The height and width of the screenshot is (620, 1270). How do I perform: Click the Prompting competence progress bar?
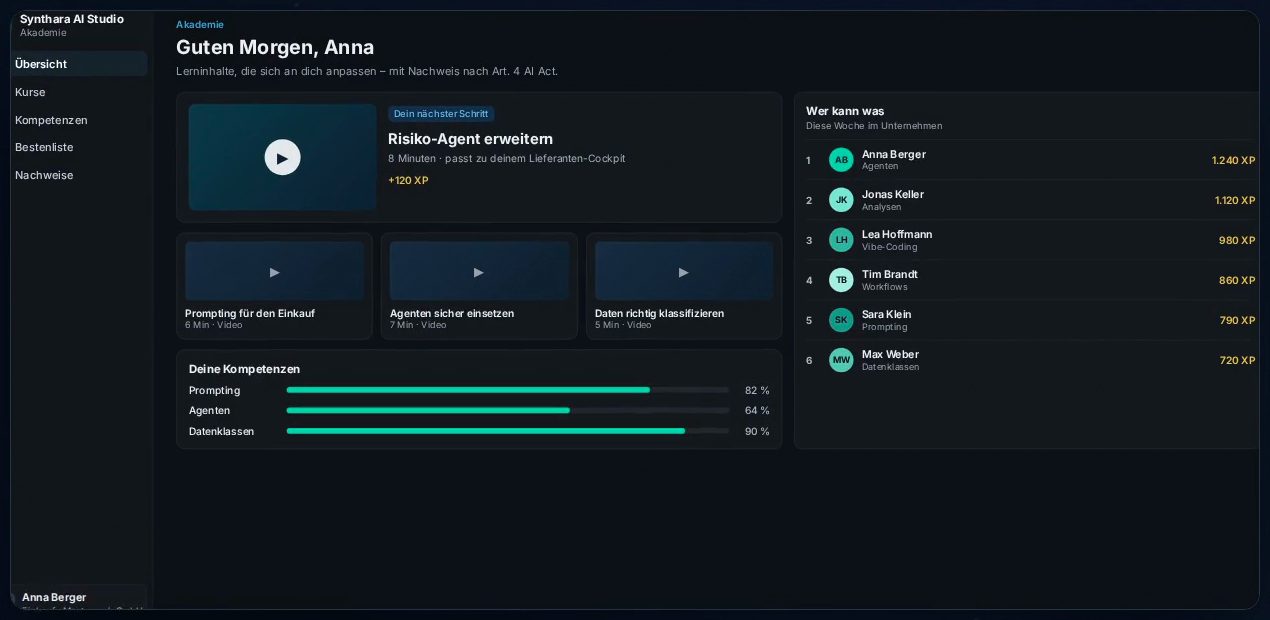point(508,390)
